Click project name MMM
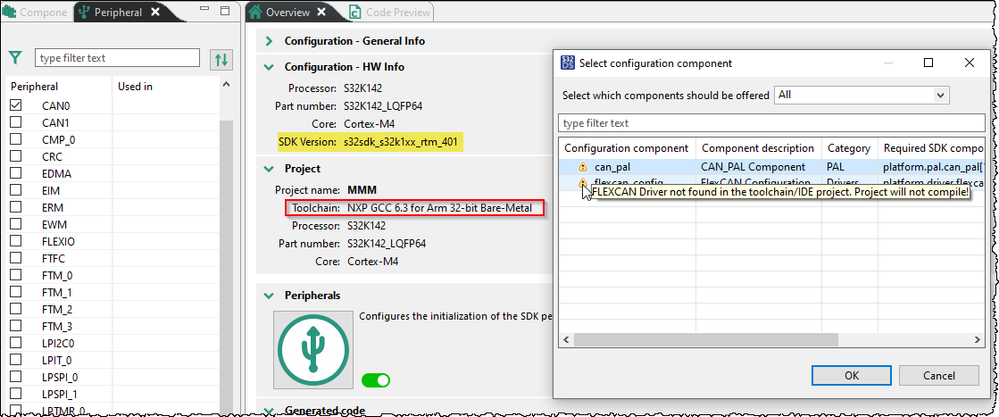The height and width of the screenshot is (417, 999). pyautogui.click(x=362, y=190)
